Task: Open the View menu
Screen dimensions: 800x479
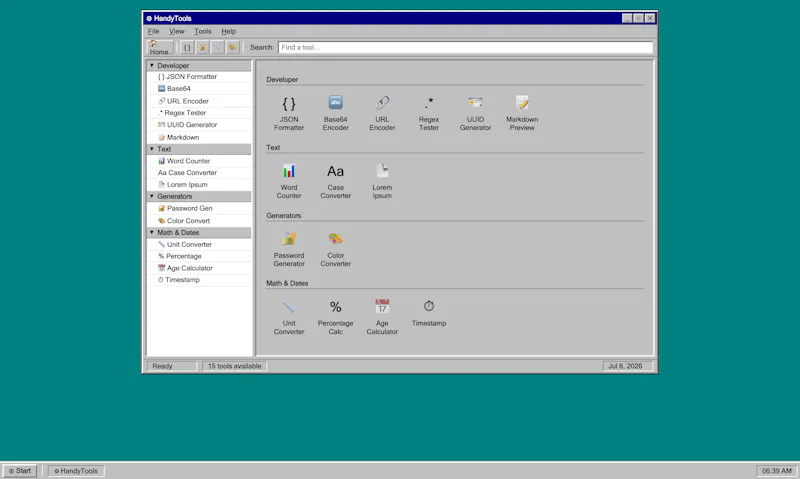Action: (177, 31)
